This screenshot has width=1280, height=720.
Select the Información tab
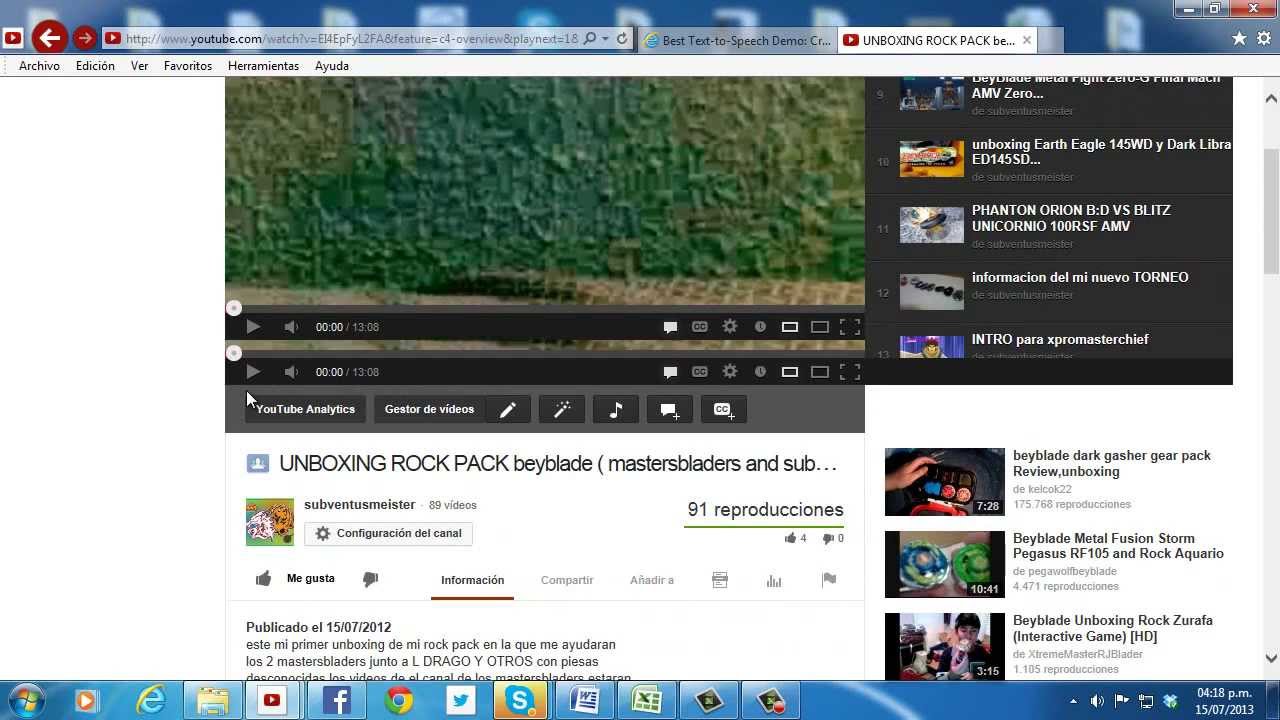pos(472,580)
